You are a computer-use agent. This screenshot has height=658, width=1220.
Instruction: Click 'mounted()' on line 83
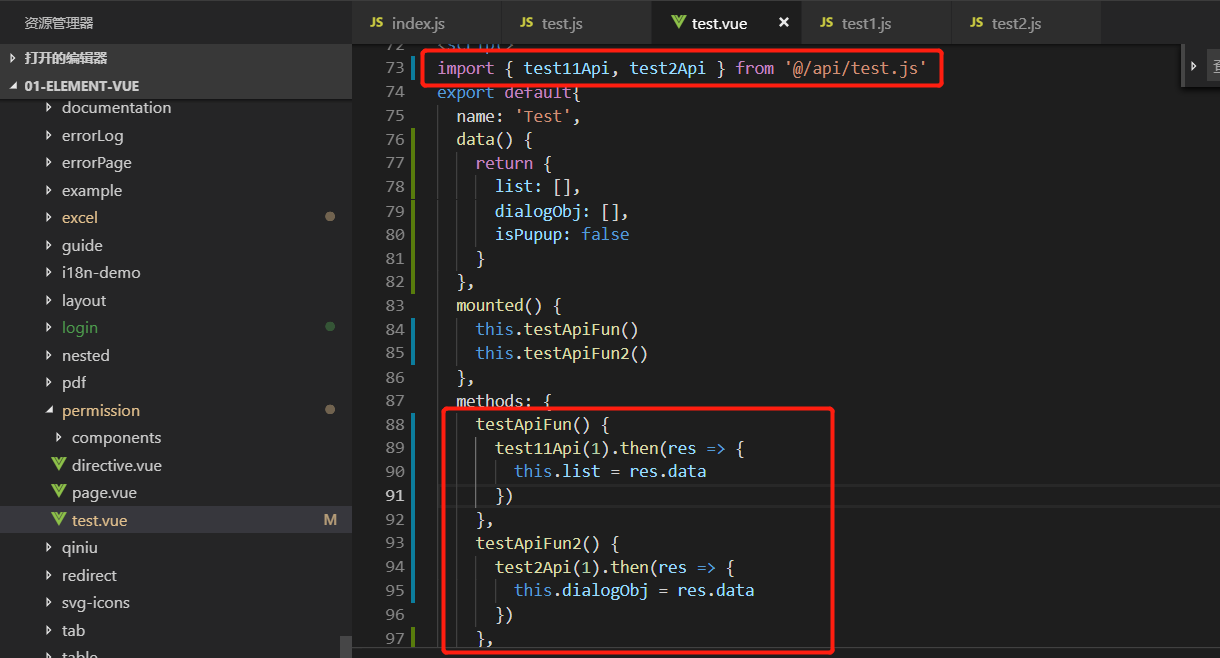coord(499,305)
